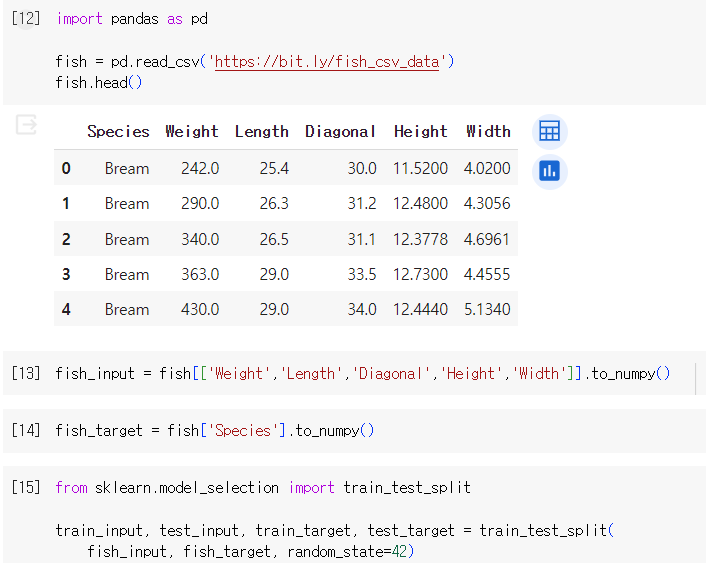
Task: Click the height value 12.4440
Action: tap(421, 309)
